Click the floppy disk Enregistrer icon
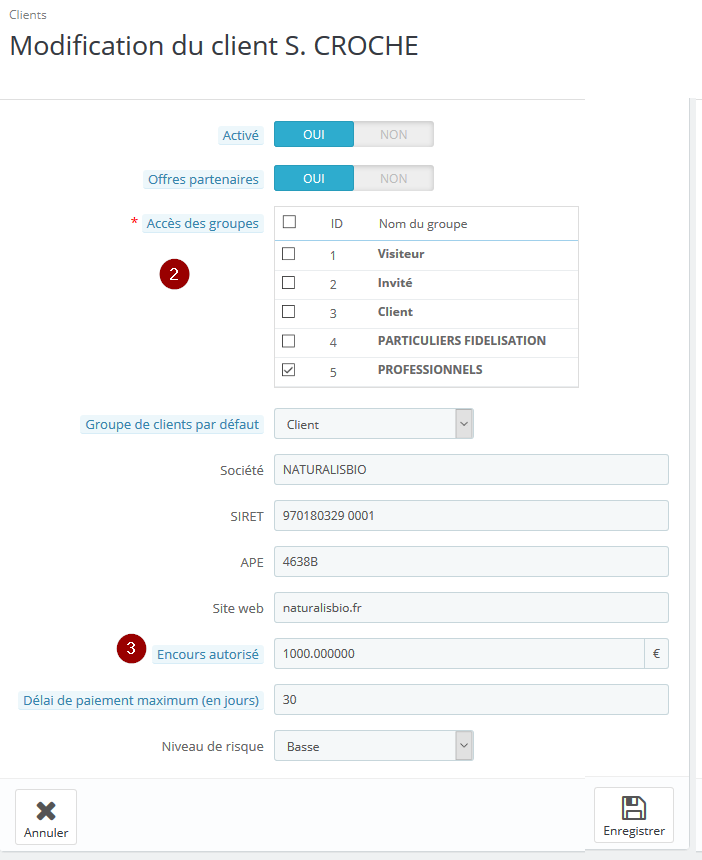702x860 pixels. (x=633, y=808)
